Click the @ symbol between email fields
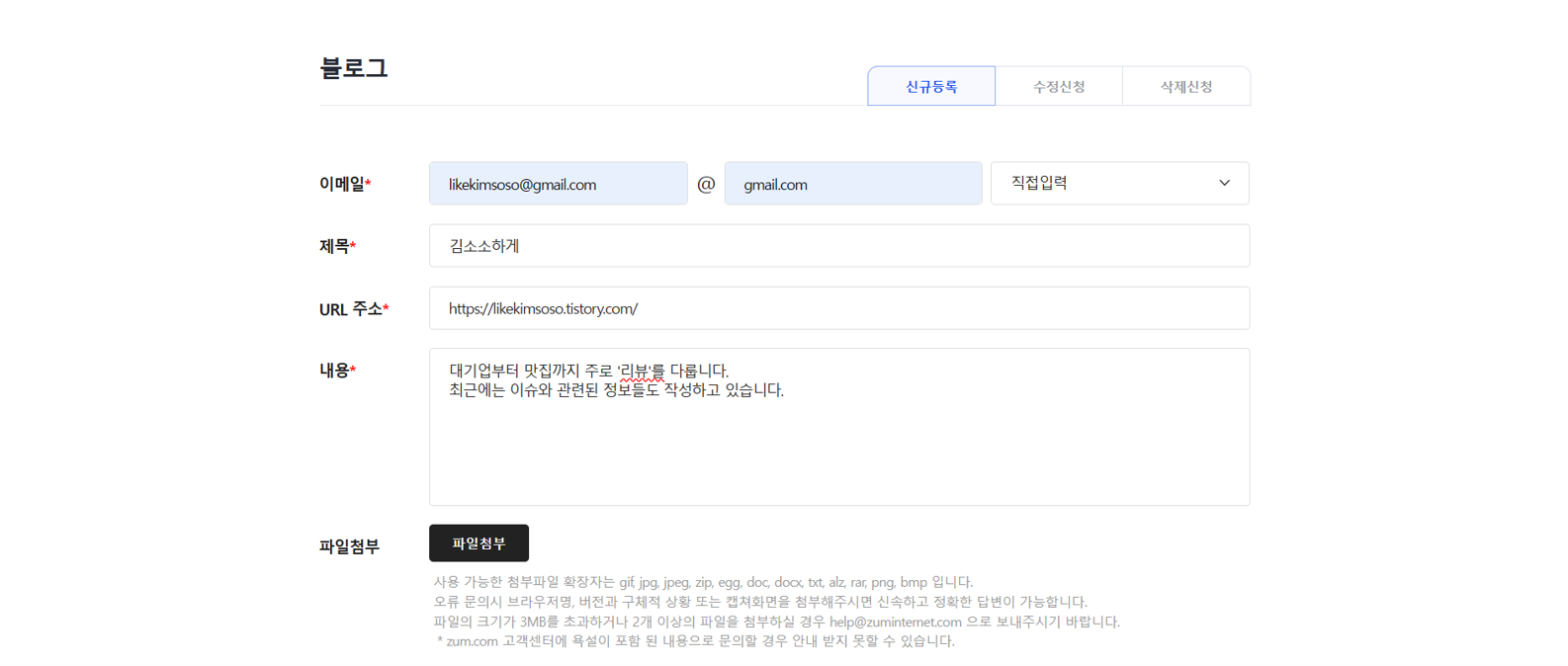The image size is (1568, 666). 706,184
